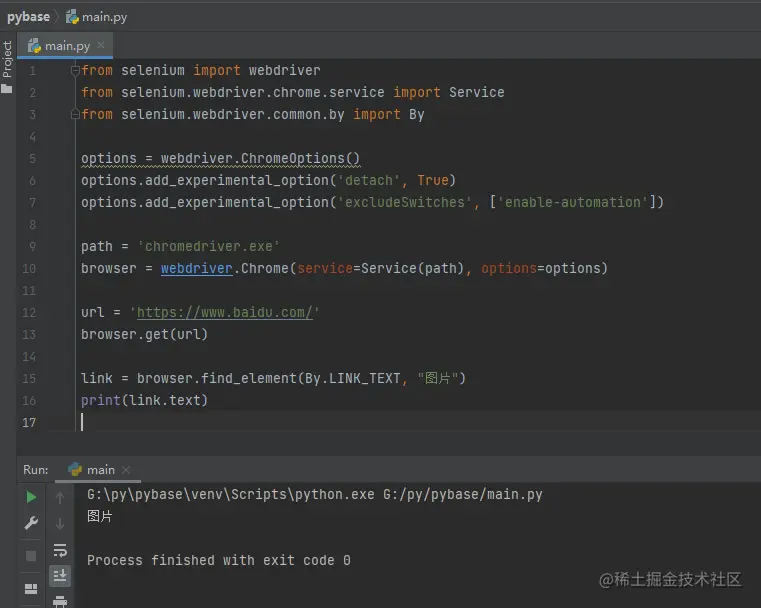The height and width of the screenshot is (608, 761).
Task: Place cursor on 'from selenium import webdriver' line
Action: coord(200,70)
